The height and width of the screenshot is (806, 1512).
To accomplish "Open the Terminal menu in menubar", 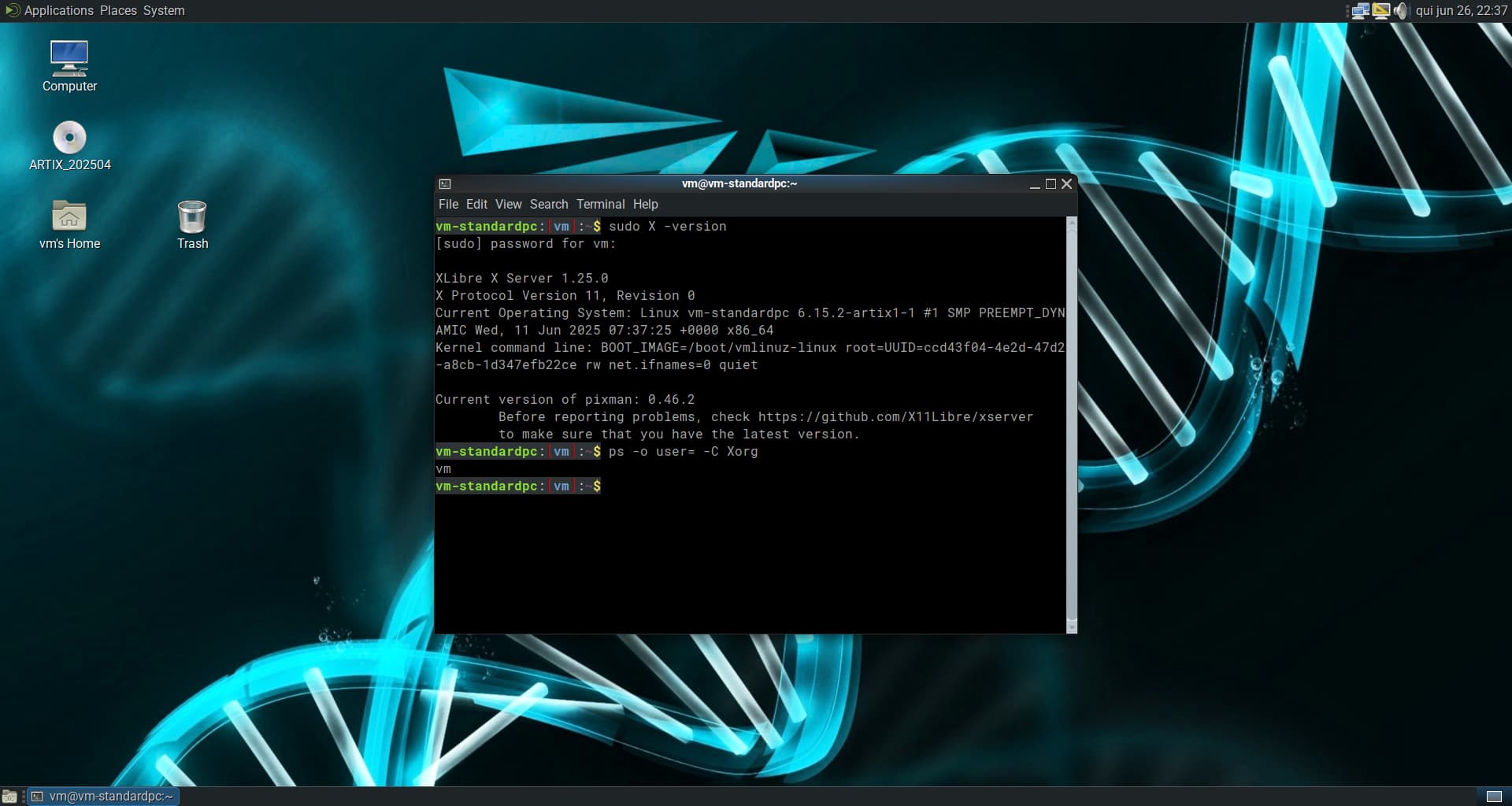I will click(x=600, y=204).
